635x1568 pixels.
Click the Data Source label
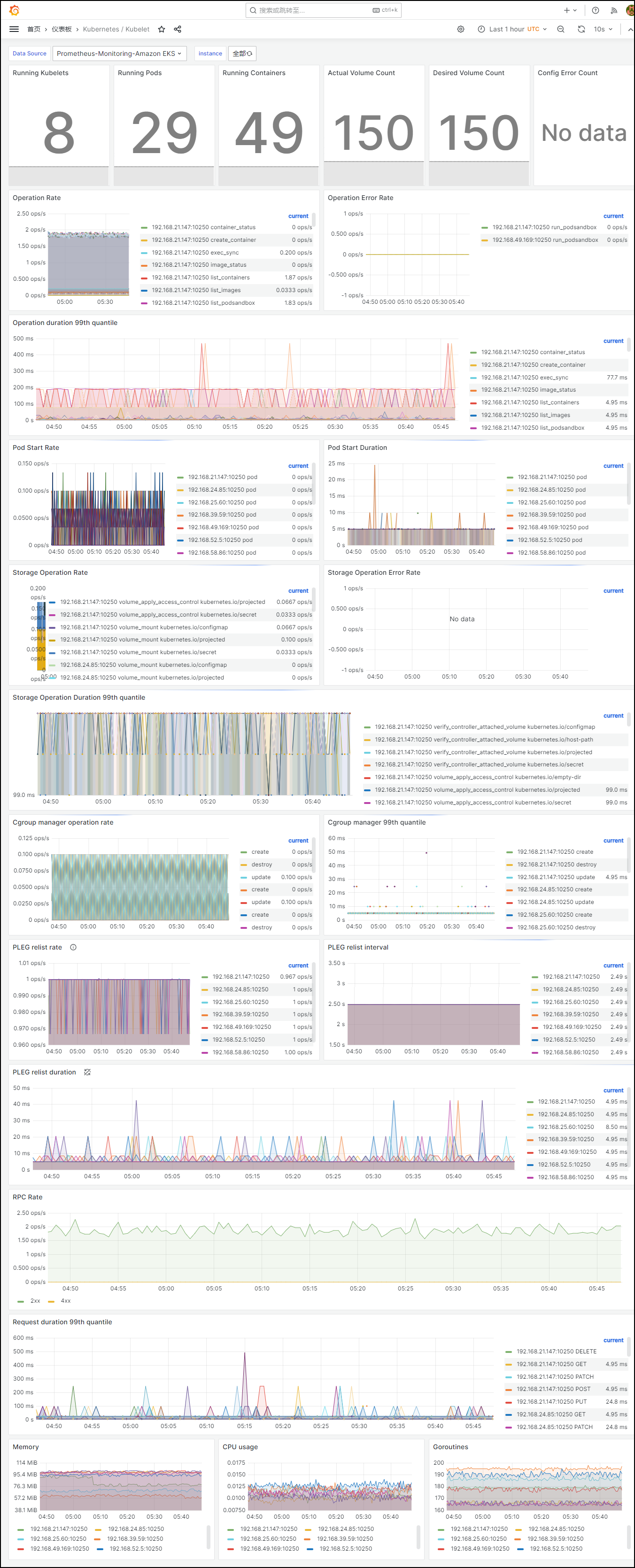(29, 54)
